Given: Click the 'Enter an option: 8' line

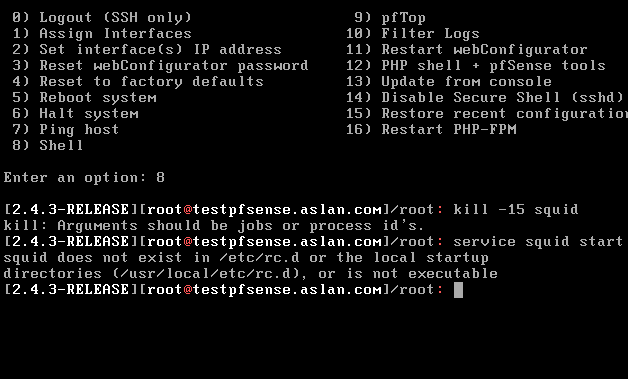Looking at the screenshot, I should coord(84,177).
